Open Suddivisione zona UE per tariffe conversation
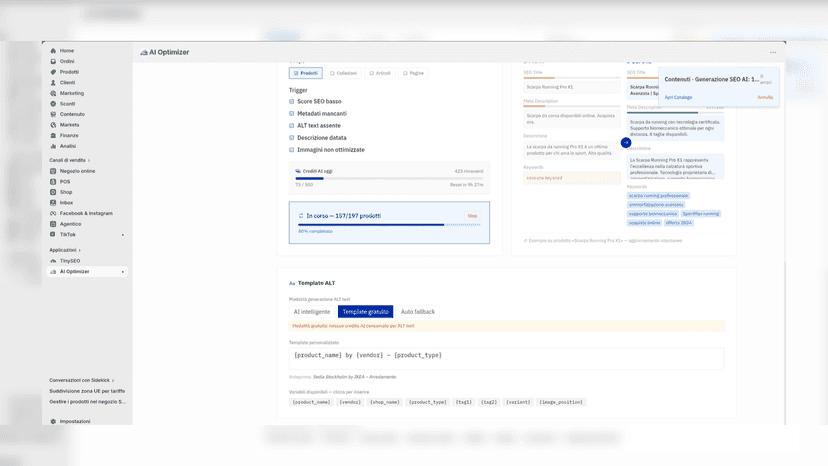Screen dimensions: 828x466 point(87,391)
